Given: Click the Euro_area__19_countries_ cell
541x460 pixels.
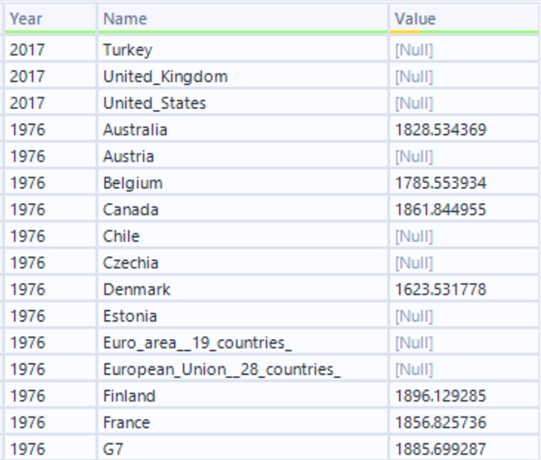Looking at the screenshot, I should [x=243, y=342].
